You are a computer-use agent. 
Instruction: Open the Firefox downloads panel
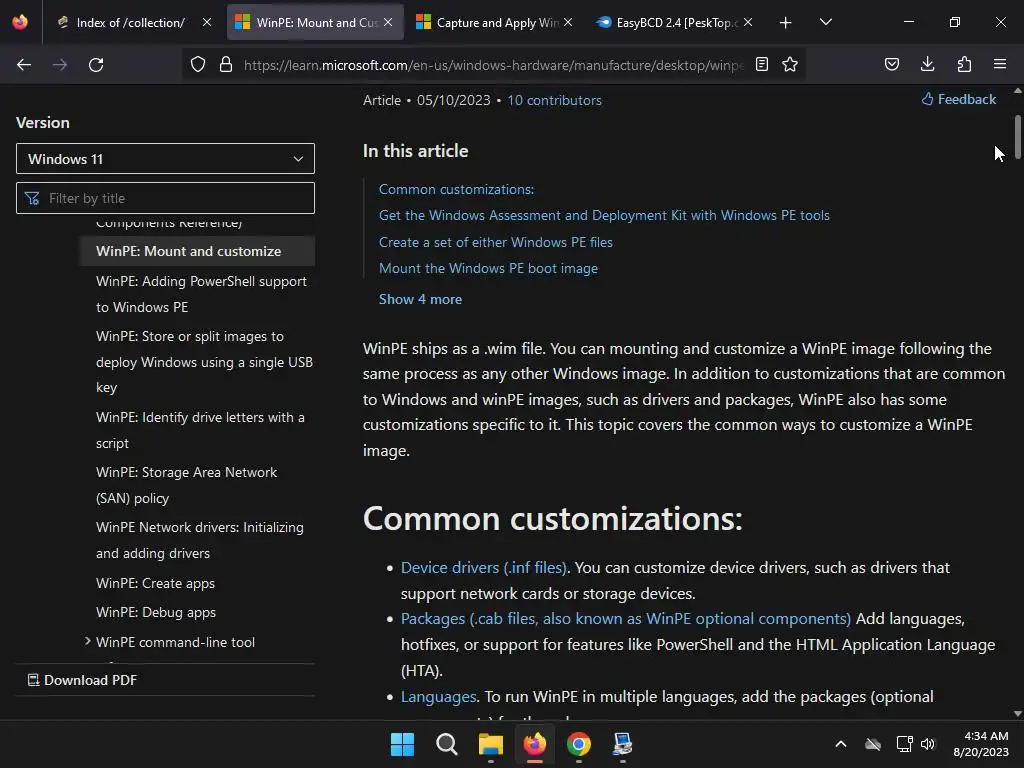point(927,64)
